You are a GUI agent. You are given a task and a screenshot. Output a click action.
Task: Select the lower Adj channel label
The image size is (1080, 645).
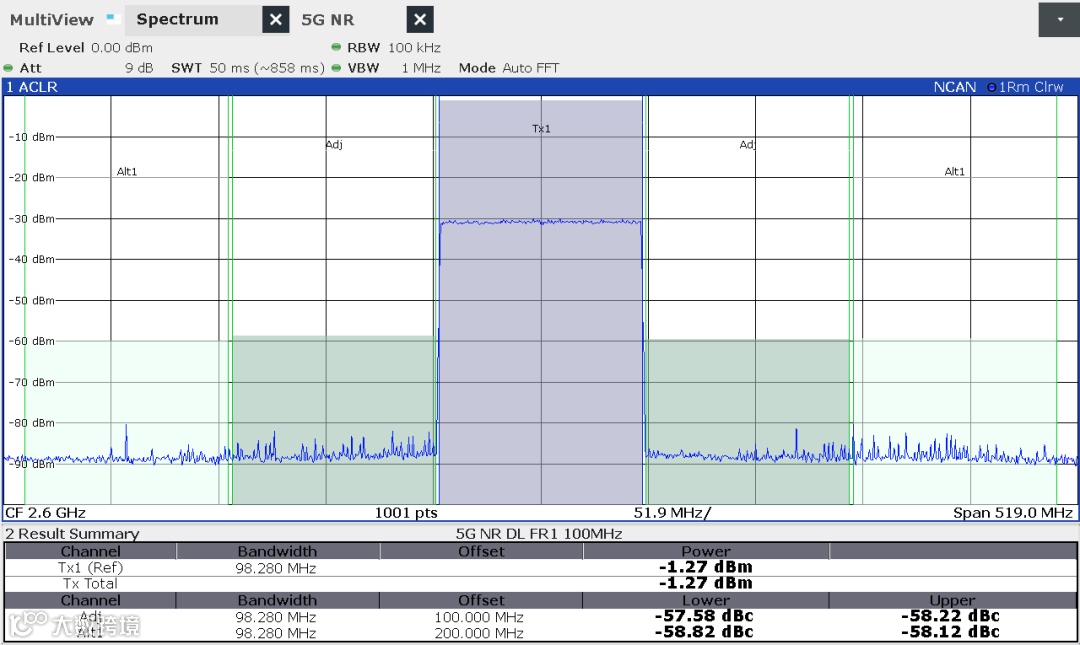point(334,145)
